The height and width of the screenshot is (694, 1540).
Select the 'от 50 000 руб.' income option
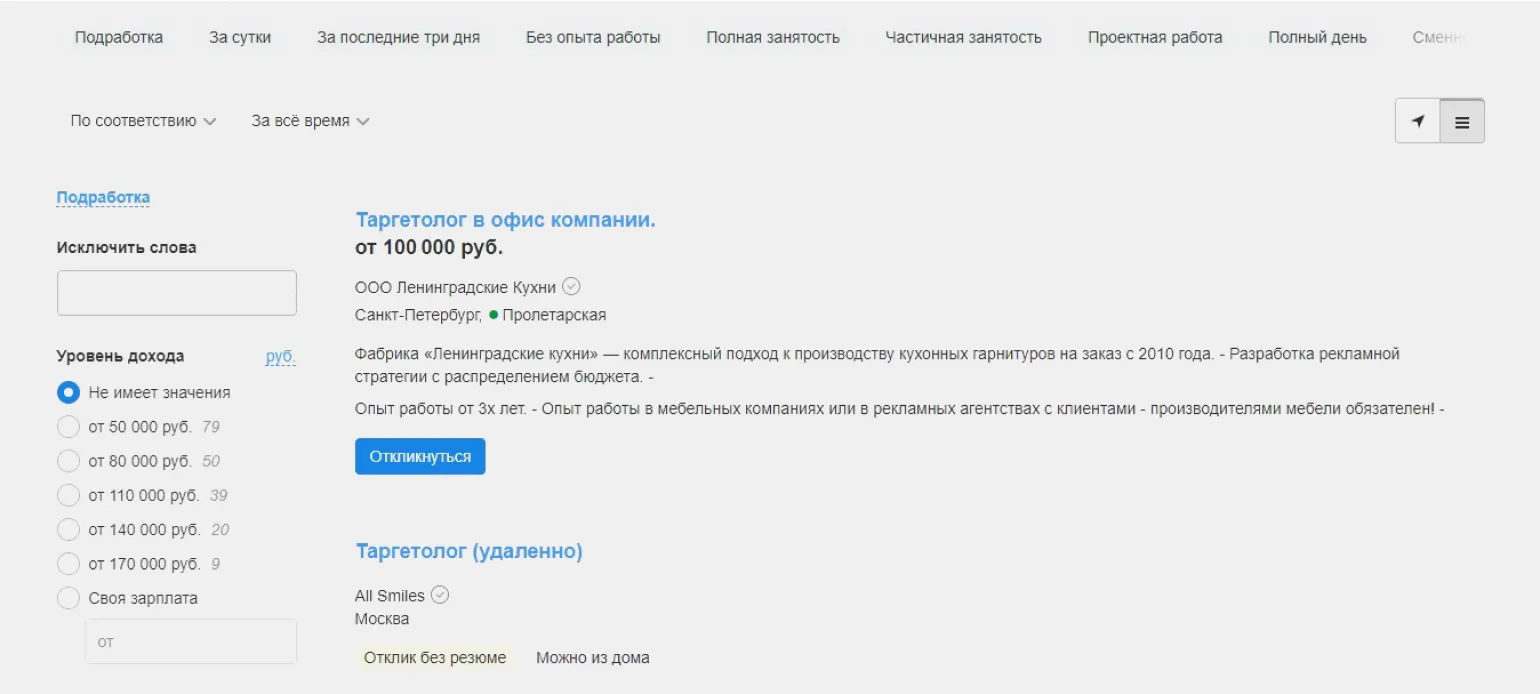pos(68,427)
